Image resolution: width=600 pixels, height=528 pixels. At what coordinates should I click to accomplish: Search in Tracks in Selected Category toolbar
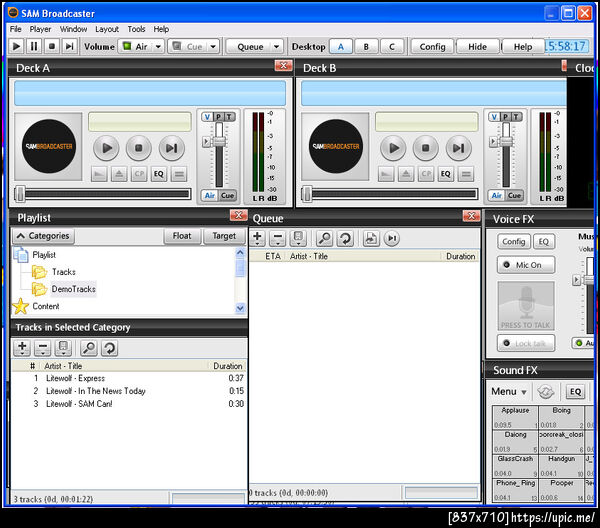point(89,348)
